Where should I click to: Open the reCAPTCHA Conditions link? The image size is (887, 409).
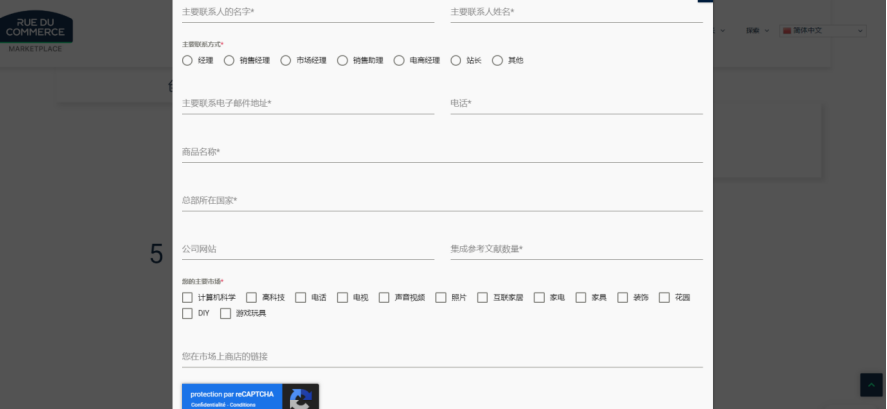click(x=242, y=405)
